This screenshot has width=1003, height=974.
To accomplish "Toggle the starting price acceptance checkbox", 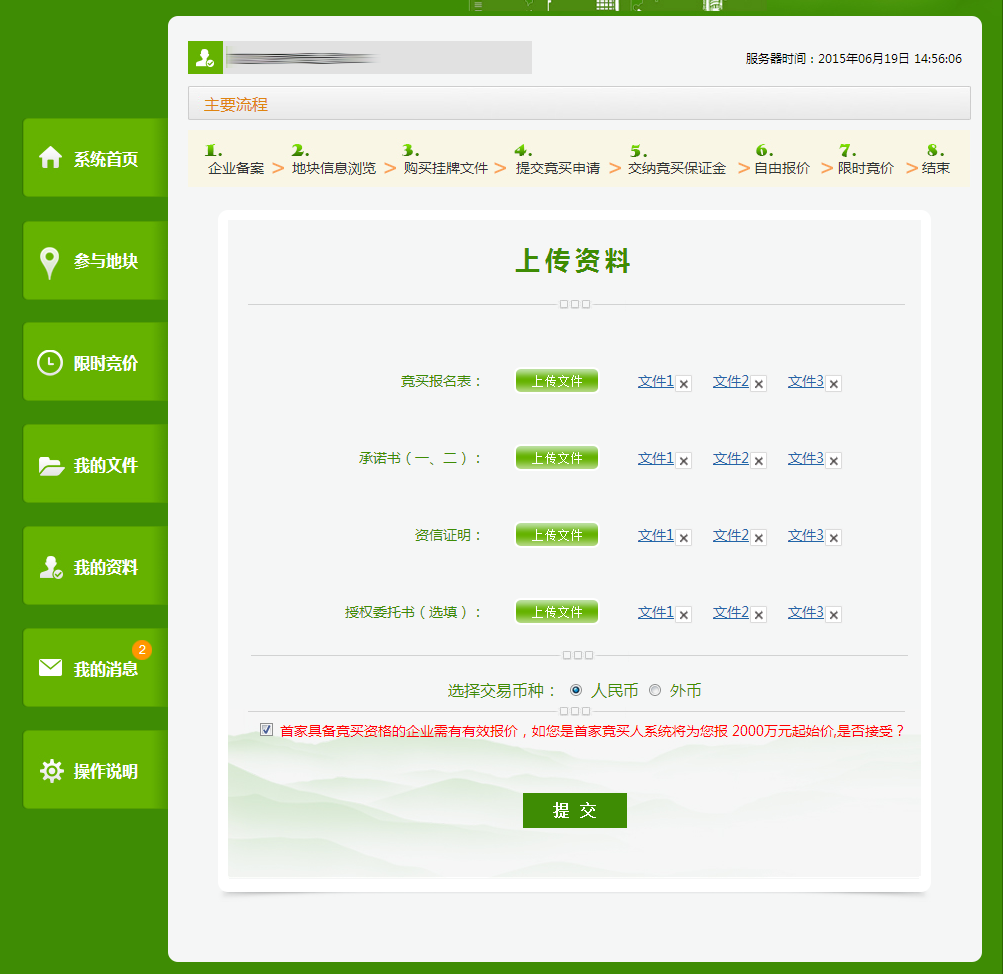I will tap(266, 730).
